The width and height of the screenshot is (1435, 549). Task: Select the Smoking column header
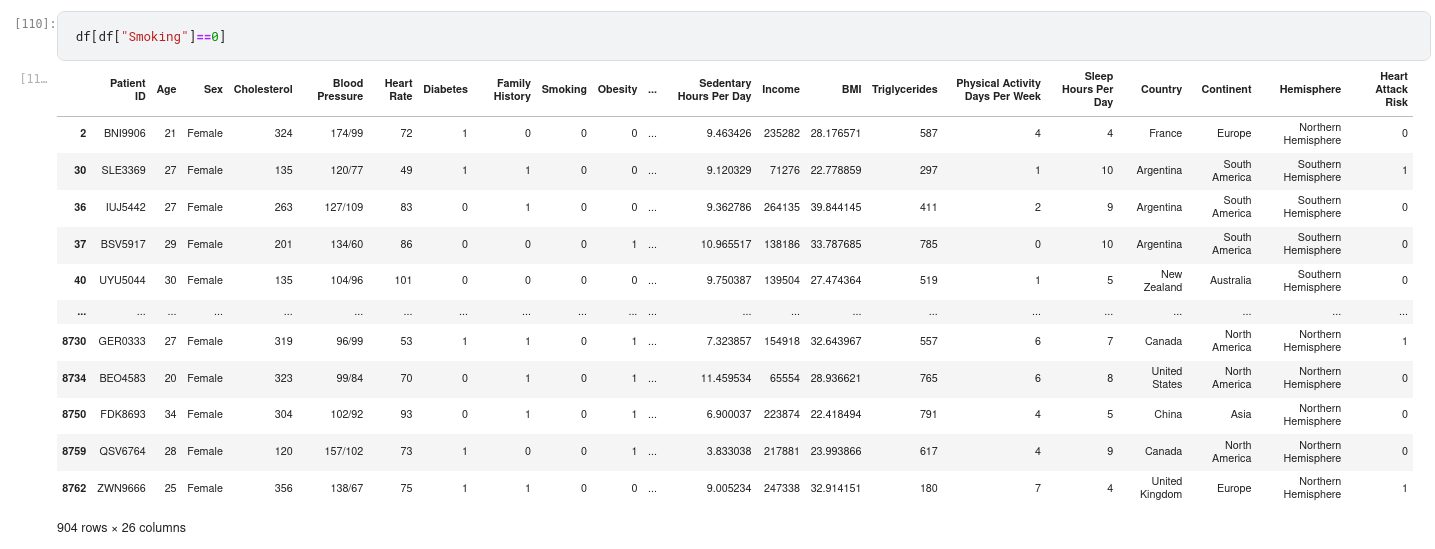564,90
